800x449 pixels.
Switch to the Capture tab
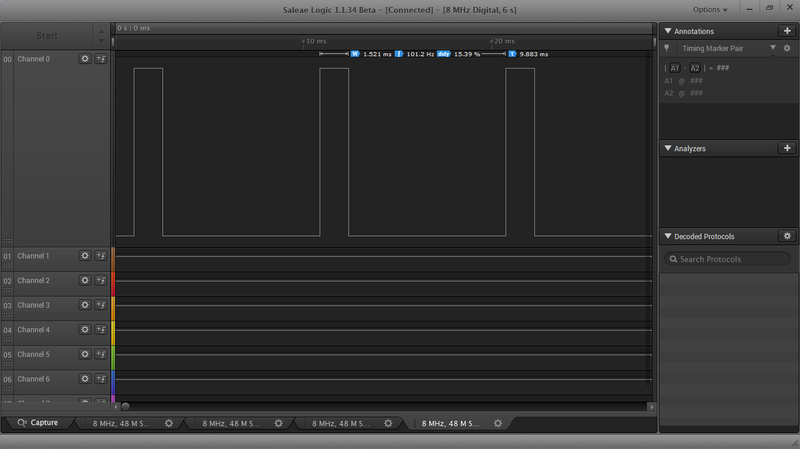click(38, 423)
